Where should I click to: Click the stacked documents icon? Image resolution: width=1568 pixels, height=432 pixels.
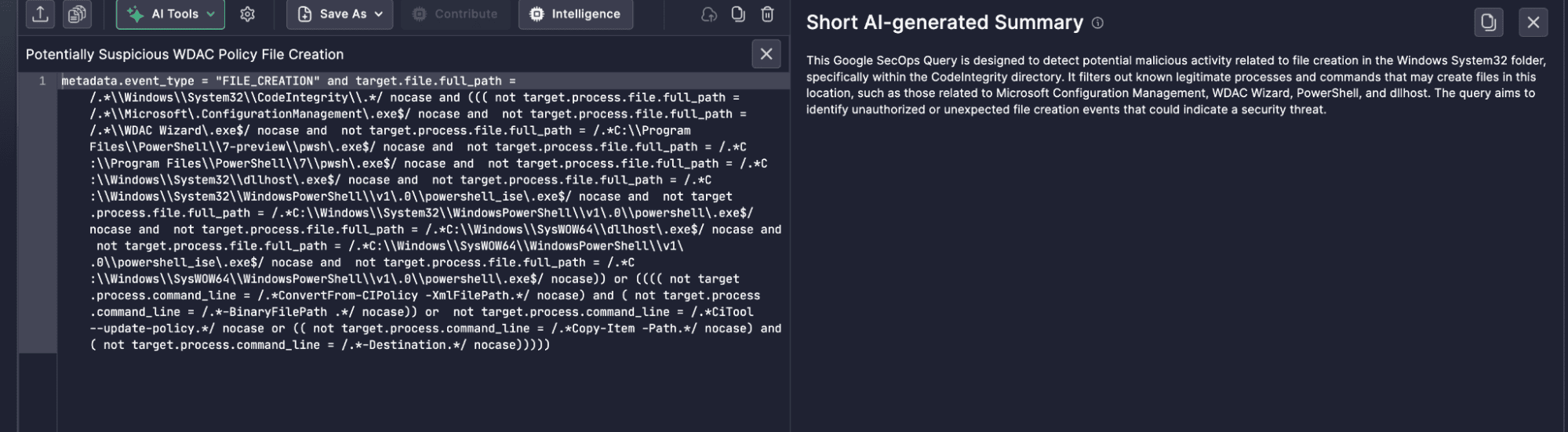pos(77,14)
